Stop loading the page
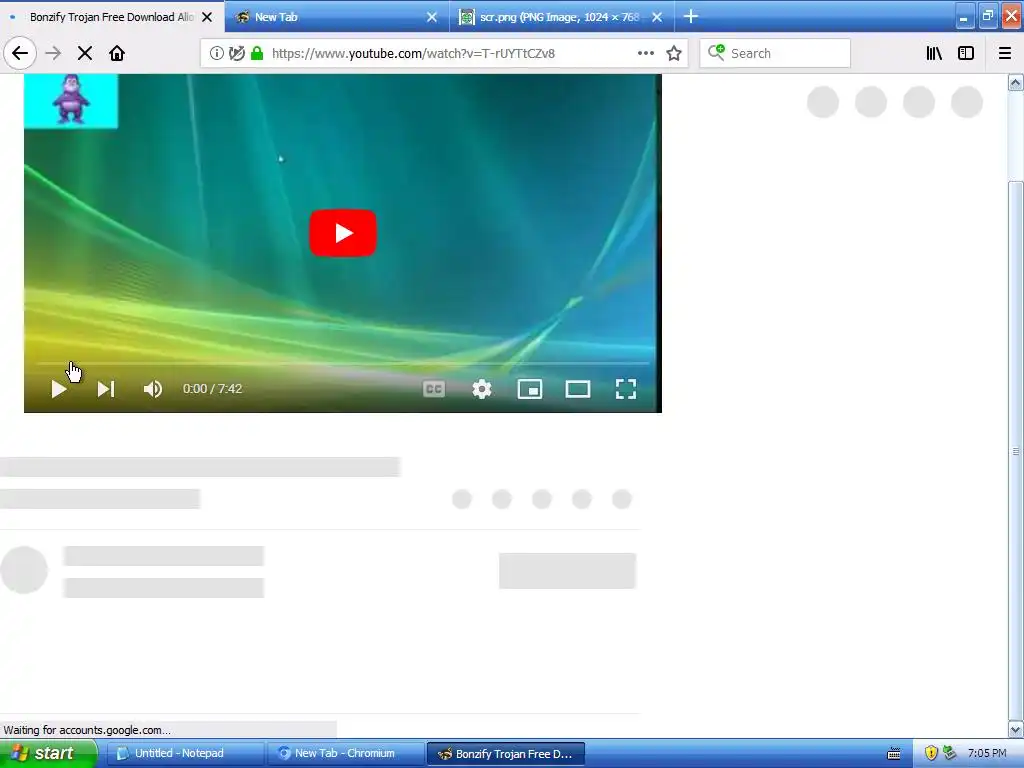Screen dimensions: 1024x768 point(85,53)
